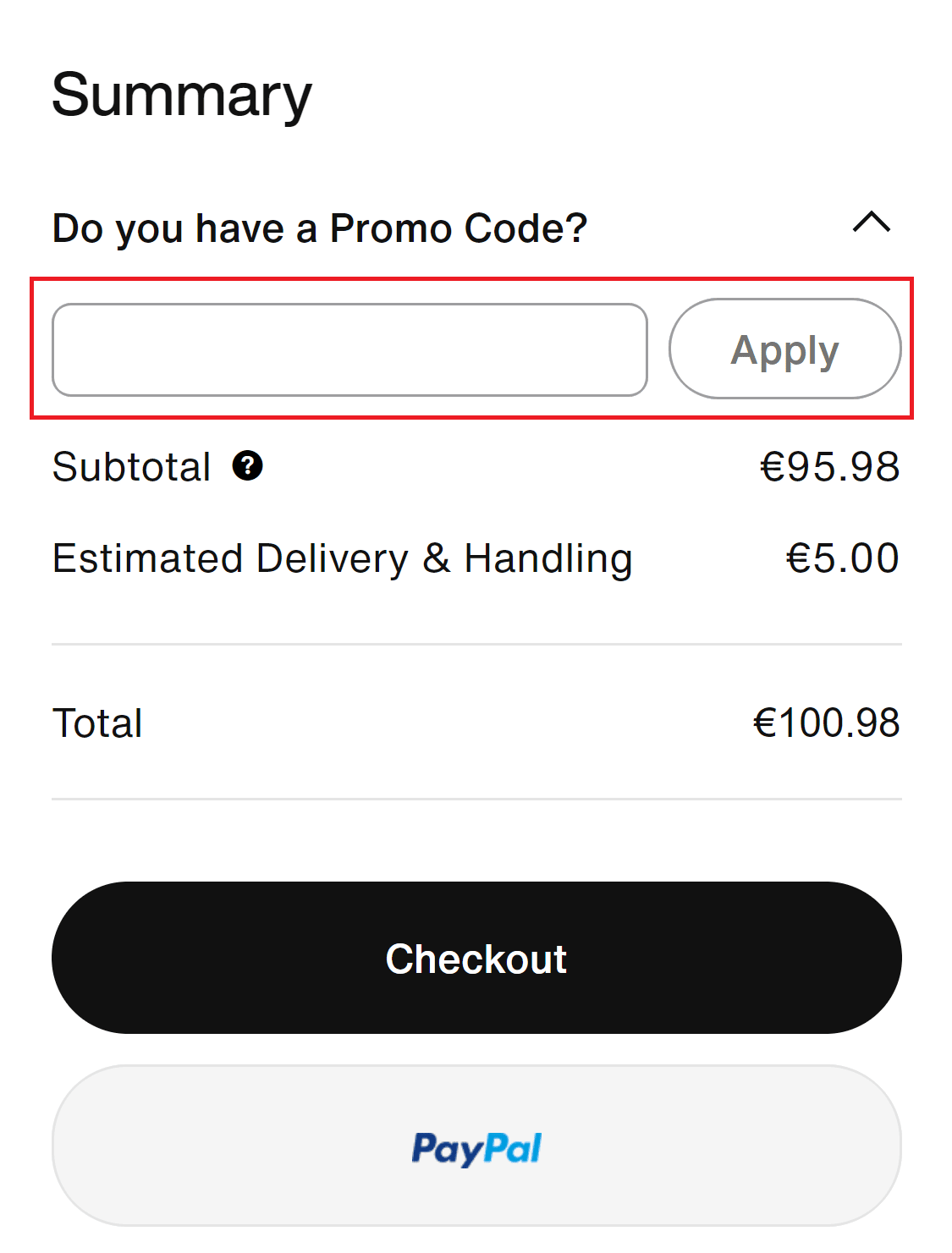The height and width of the screenshot is (1253, 952).
Task: Collapse the promo code section with the chevron
Action: [x=872, y=223]
